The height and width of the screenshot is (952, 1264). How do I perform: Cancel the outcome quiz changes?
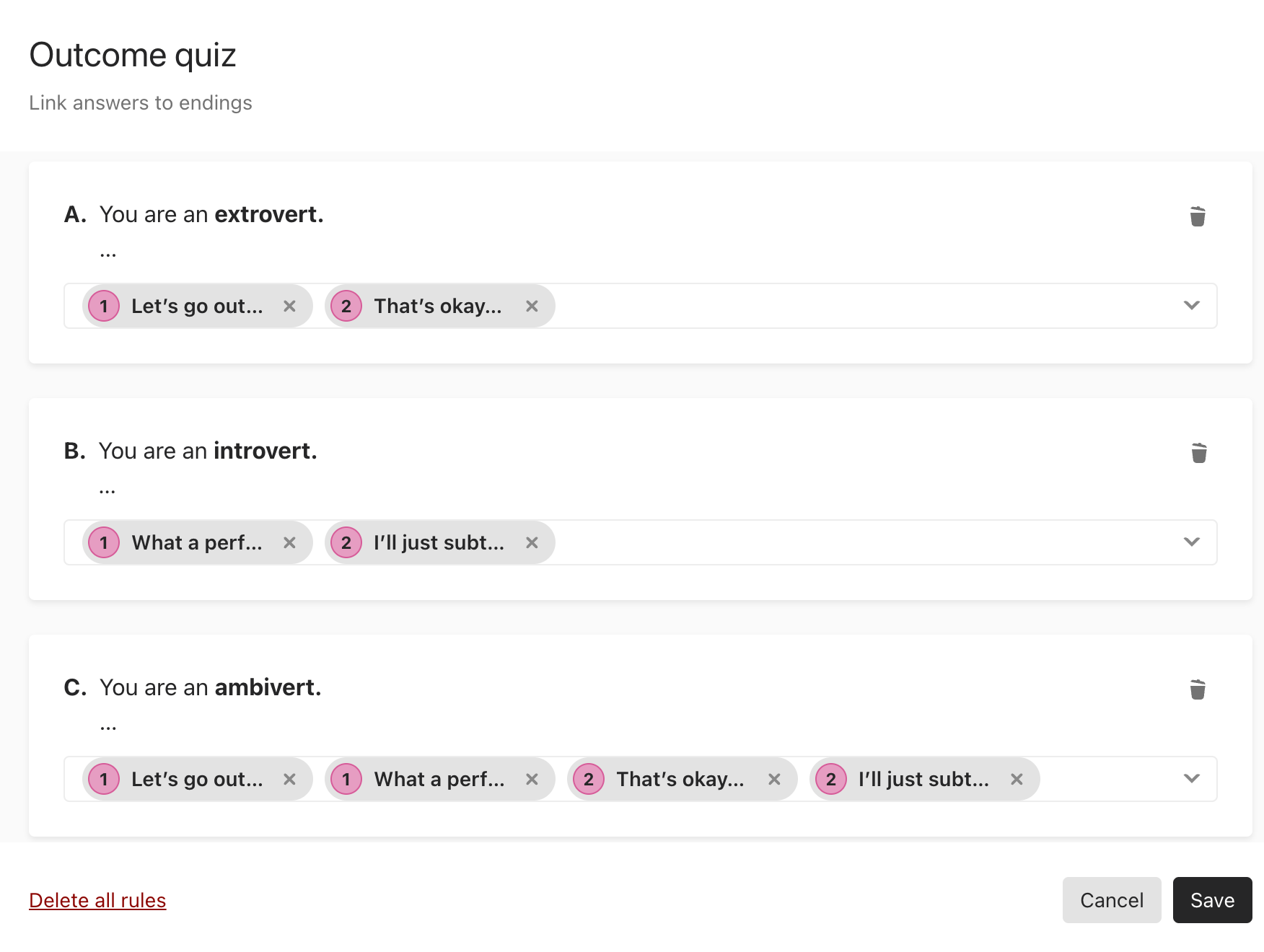(1112, 900)
